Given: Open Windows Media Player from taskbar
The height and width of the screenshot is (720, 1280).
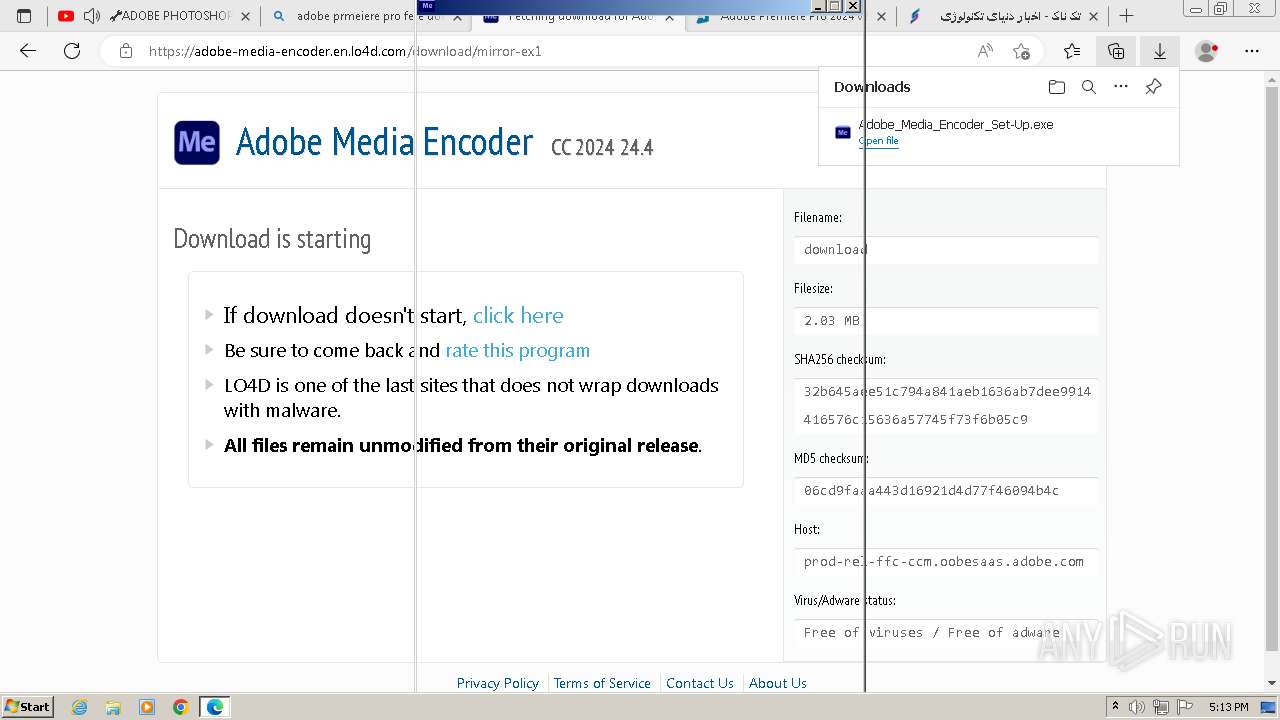Looking at the screenshot, I should coord(147,707).
